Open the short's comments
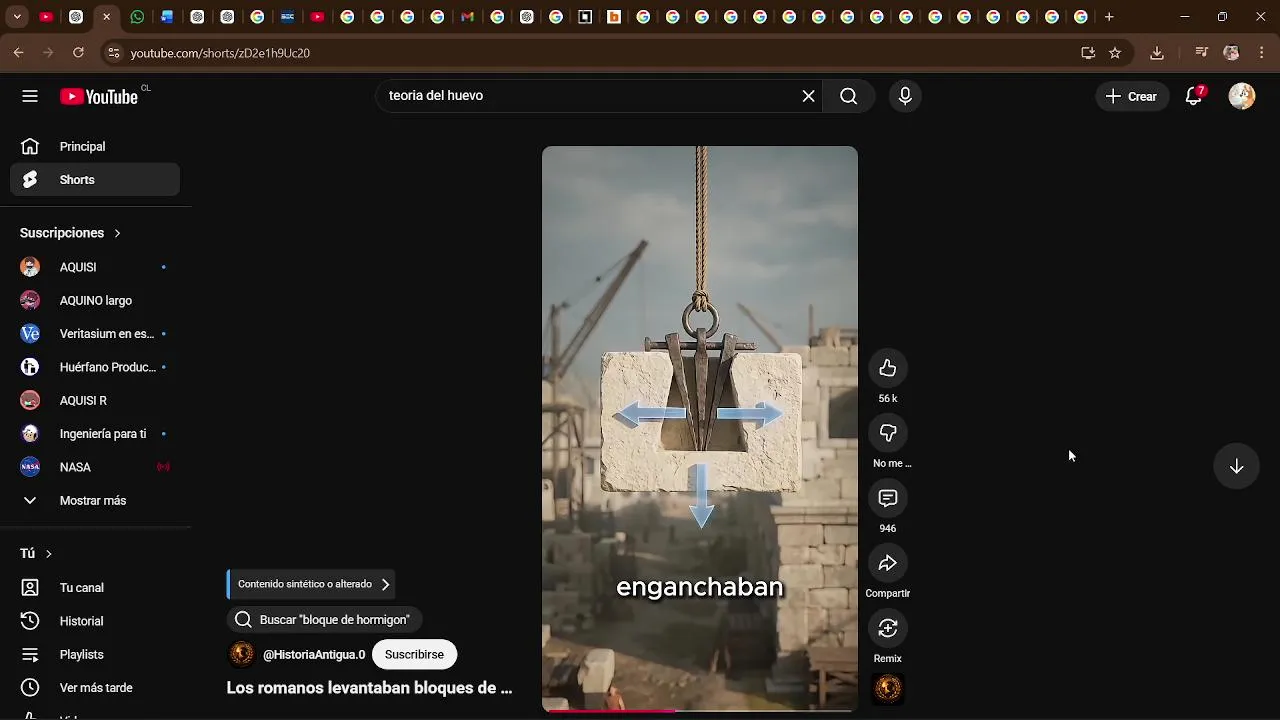 (888, 498)
